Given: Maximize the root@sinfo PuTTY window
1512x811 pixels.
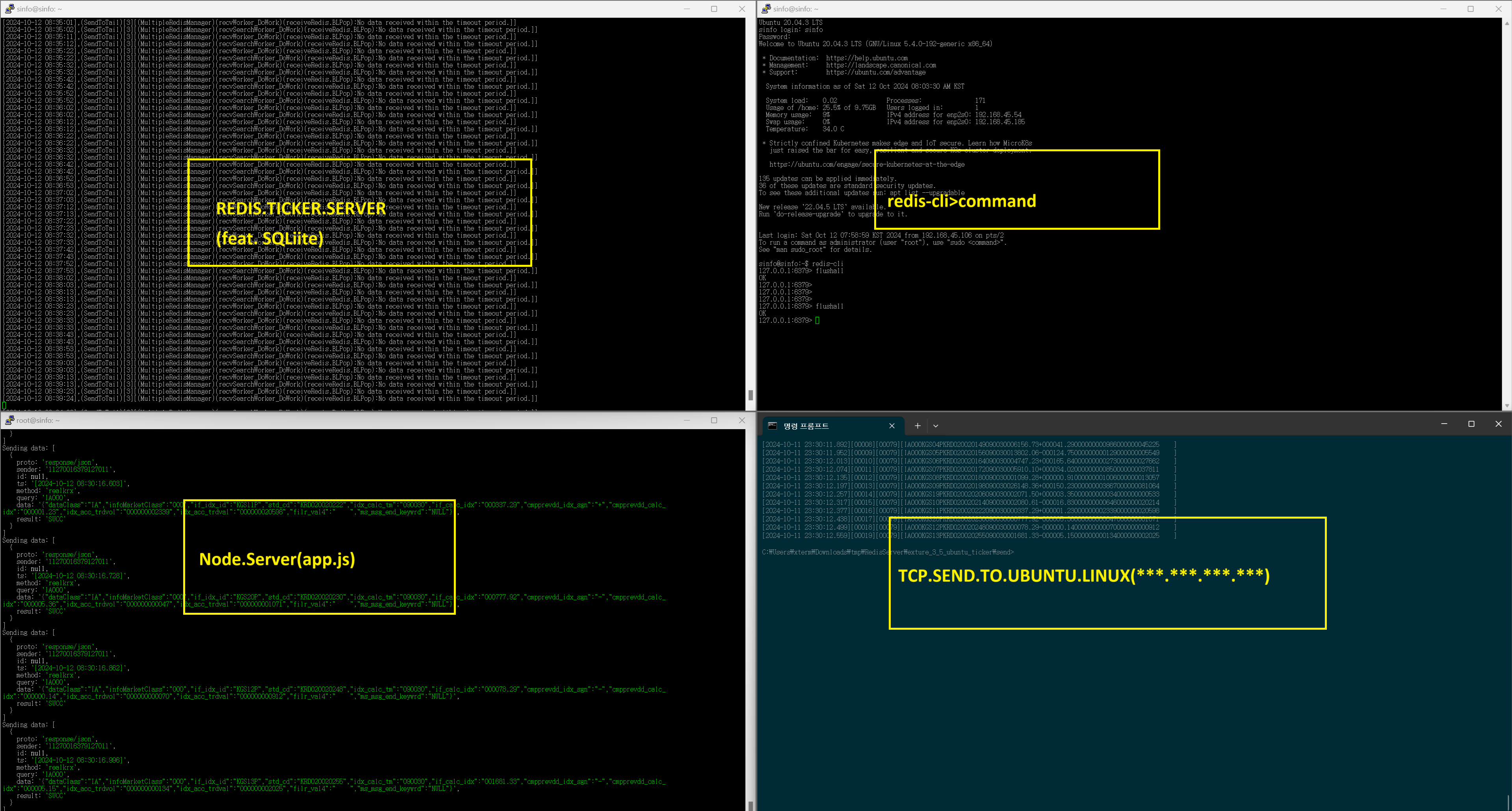Looking at the screenshot, I should [714, 420].
